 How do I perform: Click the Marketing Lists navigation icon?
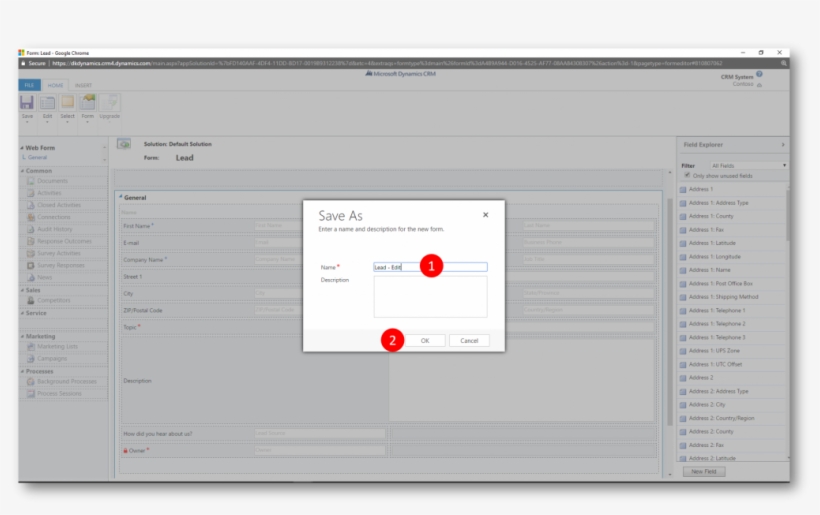pos(31,346)
